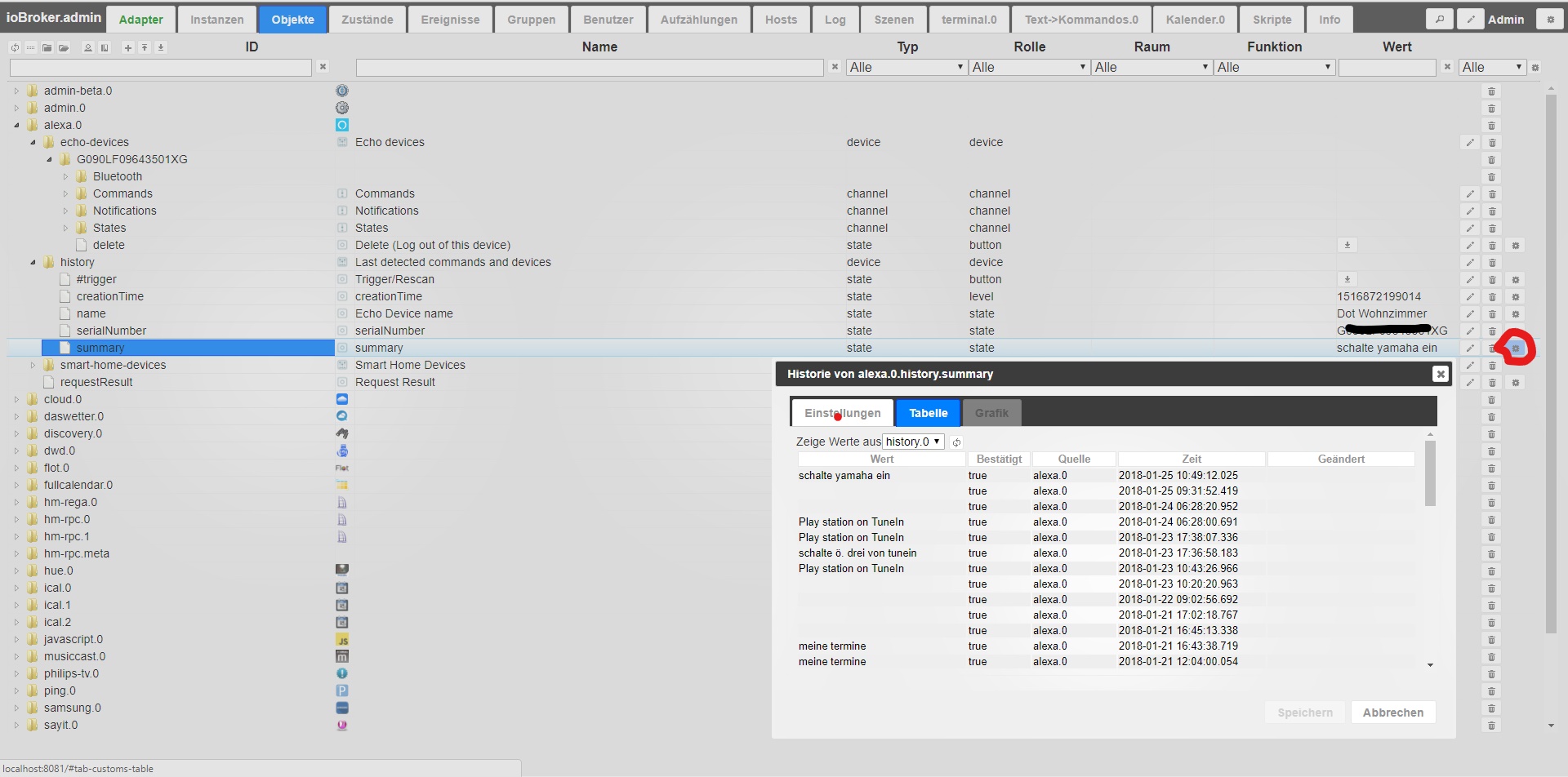The width and height of the screenshot is (1568, 777).
Task: Clear the ID filter with X icon
Action: (x=323, y=67)
